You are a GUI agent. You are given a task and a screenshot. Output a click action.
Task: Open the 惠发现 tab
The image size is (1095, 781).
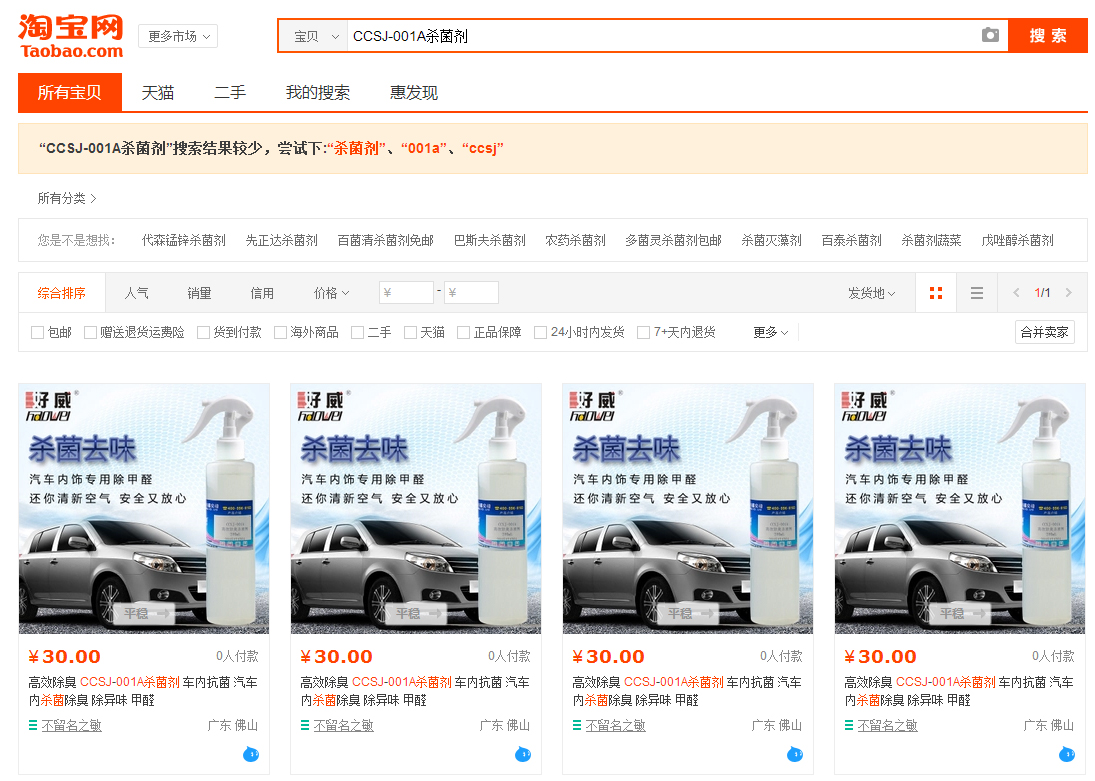point(414,92)
